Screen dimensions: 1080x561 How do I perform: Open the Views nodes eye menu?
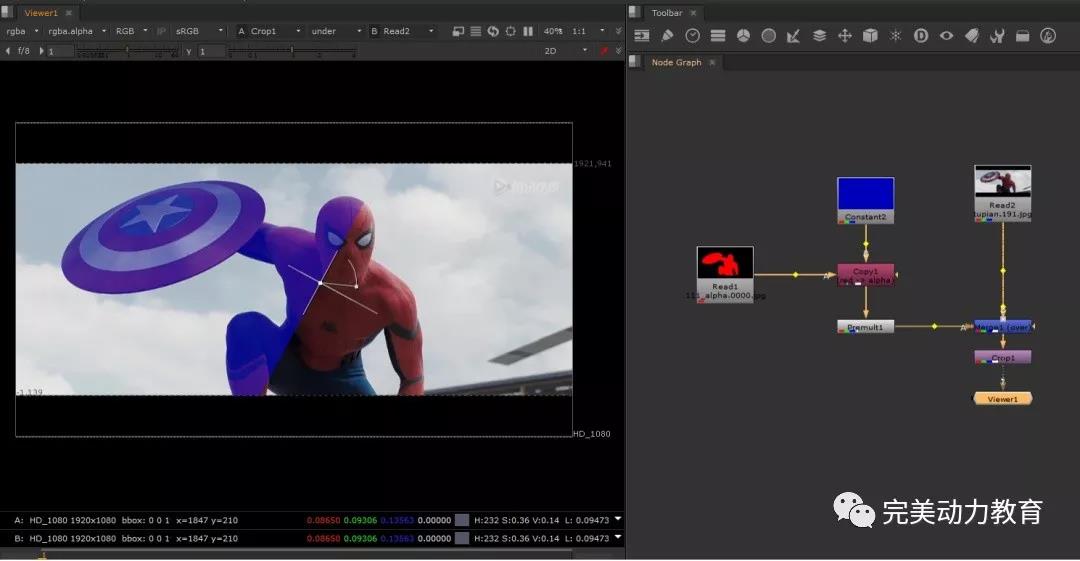946,36
